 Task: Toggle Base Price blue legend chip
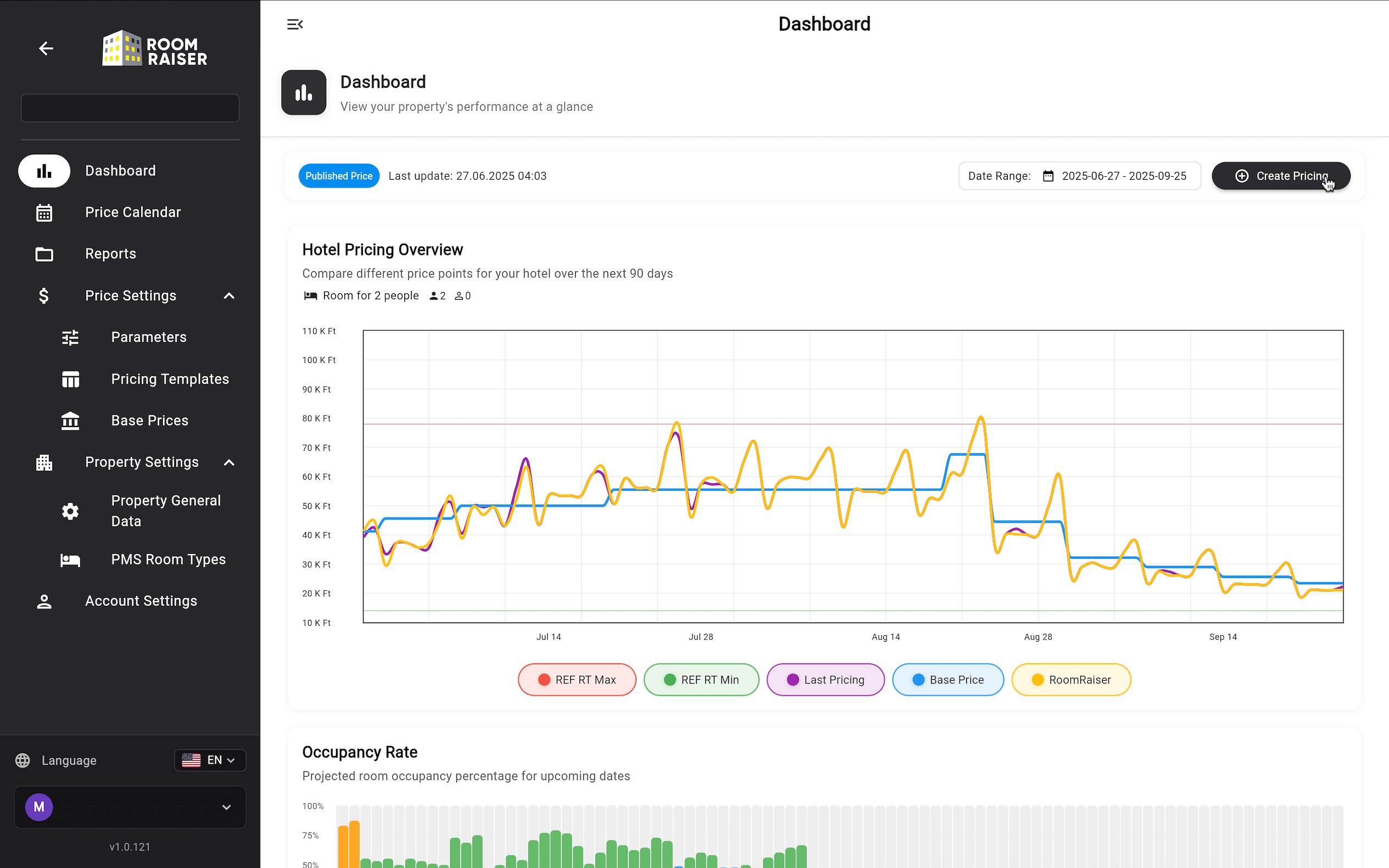[947, 680]
